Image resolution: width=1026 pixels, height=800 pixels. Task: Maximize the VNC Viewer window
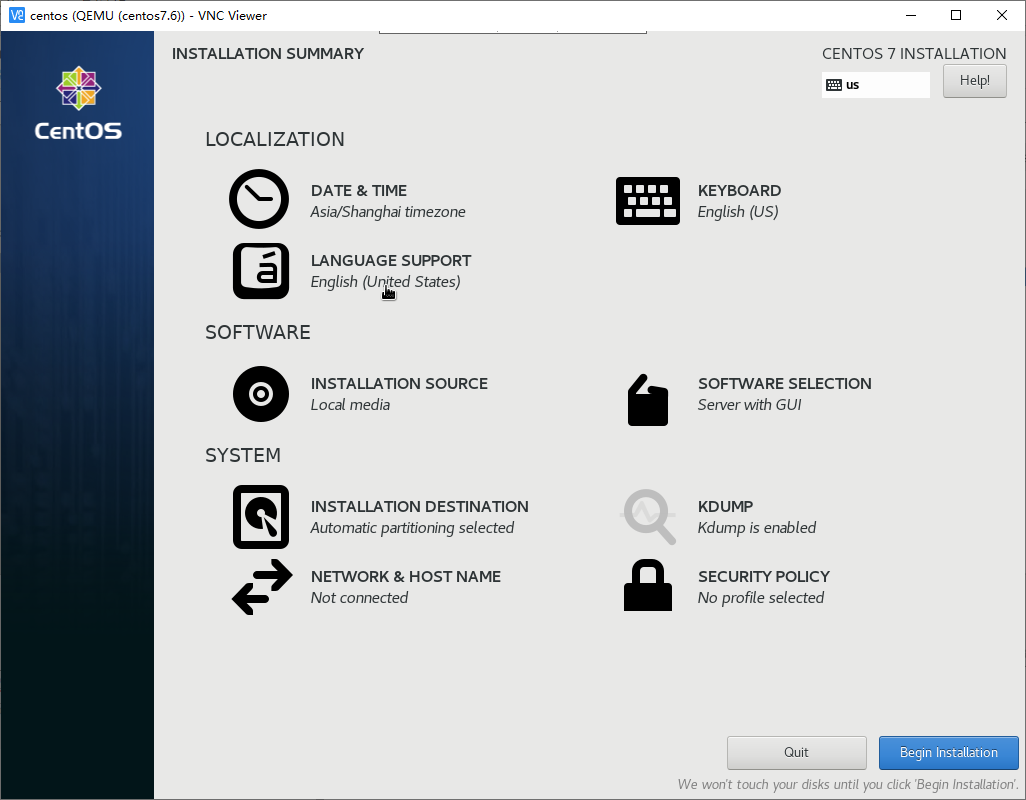pos(956,15)
